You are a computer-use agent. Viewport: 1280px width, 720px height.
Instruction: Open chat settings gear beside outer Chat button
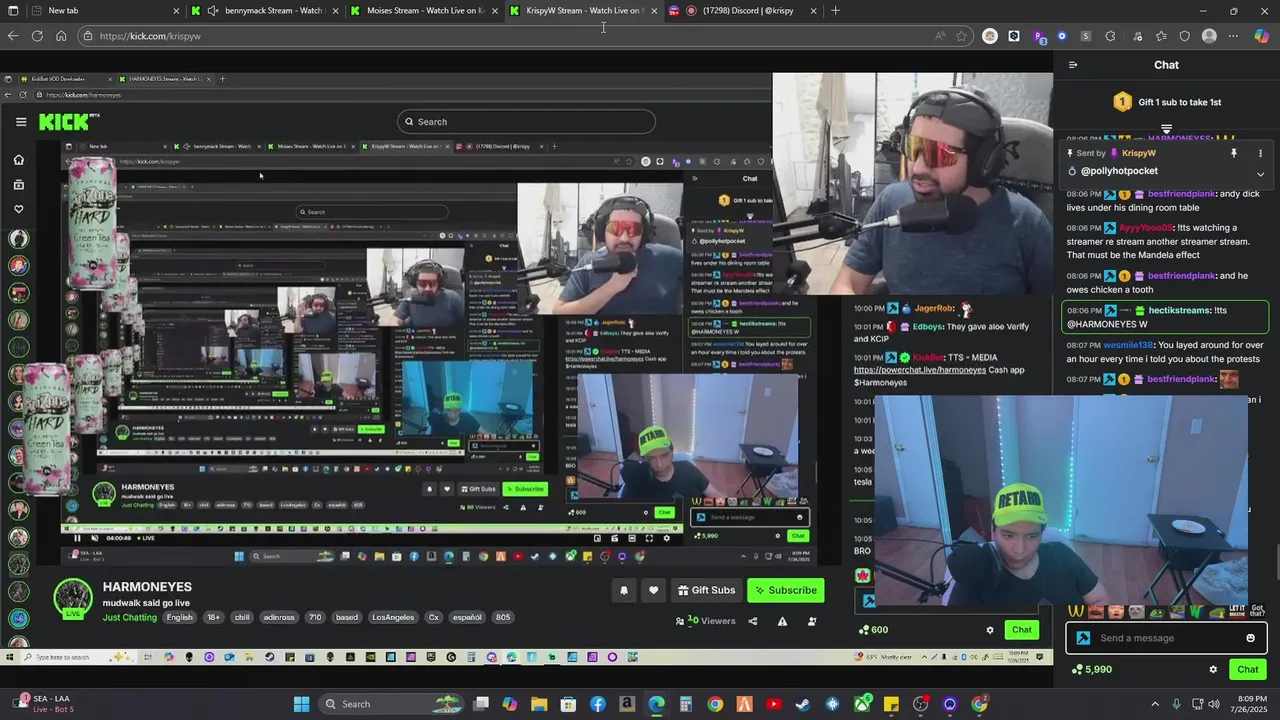point(1213,670)
